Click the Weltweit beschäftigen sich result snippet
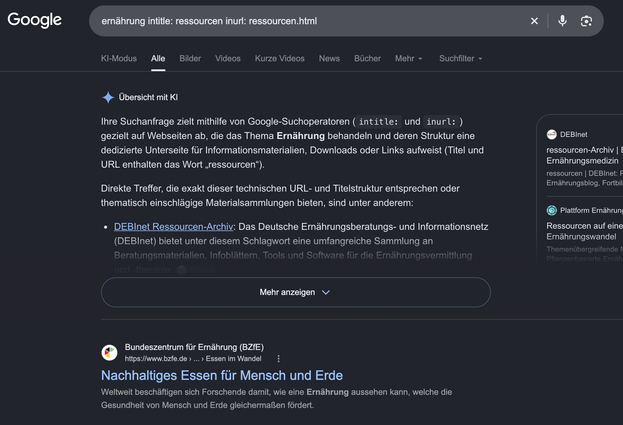 (277, 398)
